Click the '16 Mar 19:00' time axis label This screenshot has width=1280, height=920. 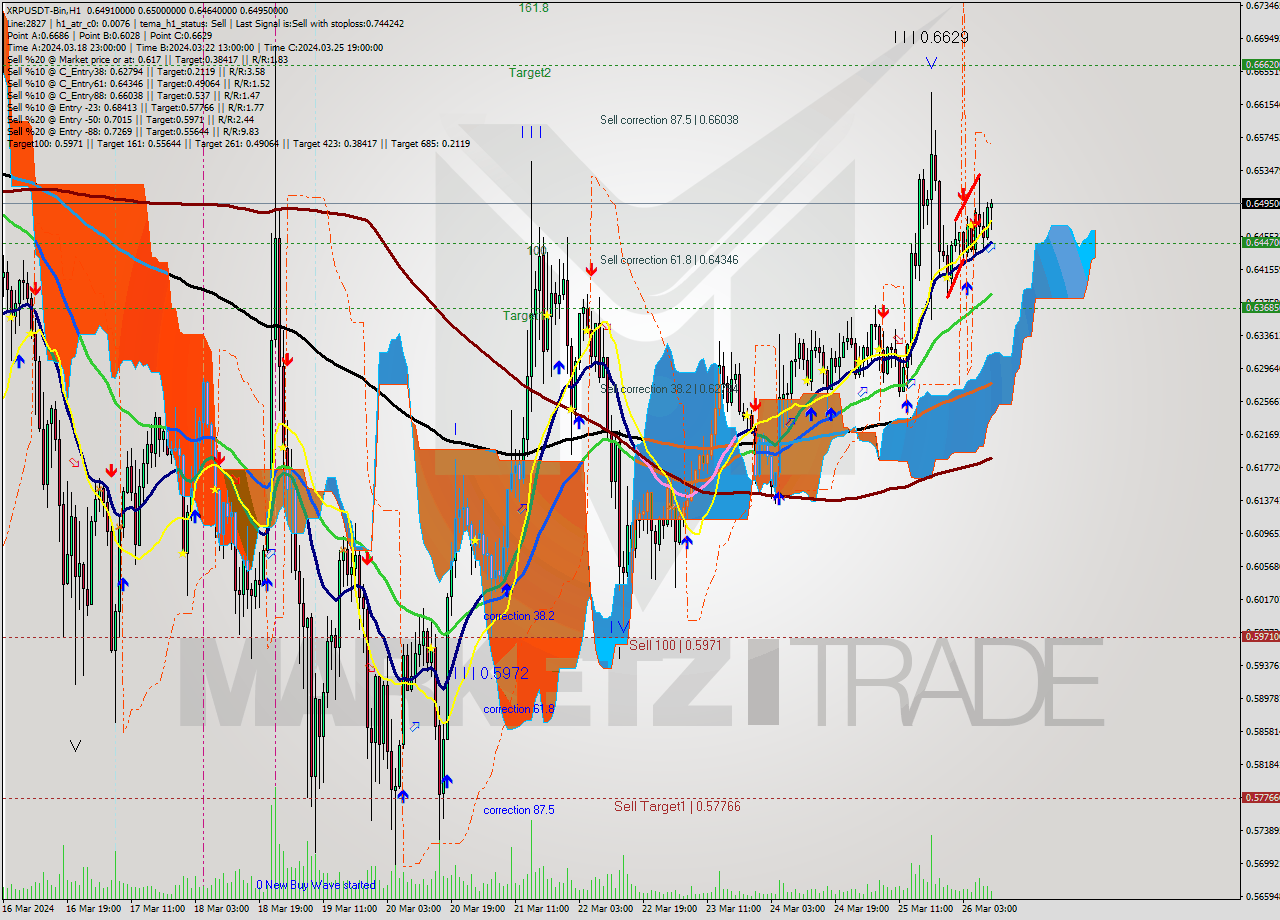pyautogui.click(x=94, y=909)
